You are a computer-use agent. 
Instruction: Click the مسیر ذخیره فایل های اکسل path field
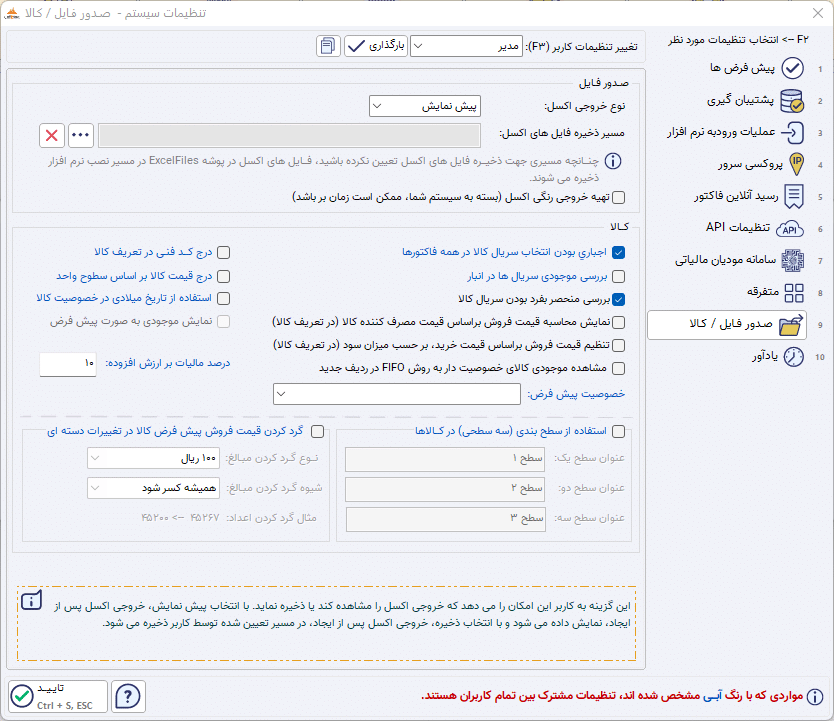289,136
